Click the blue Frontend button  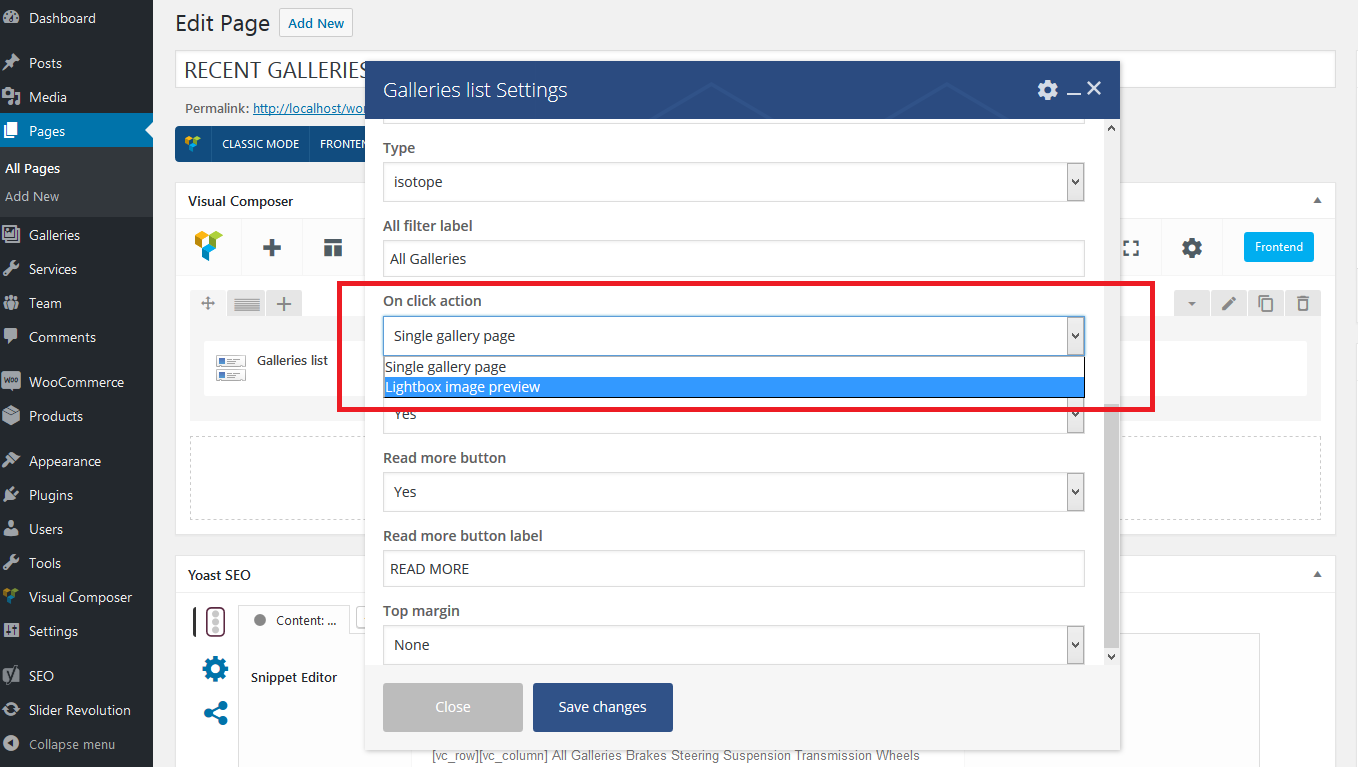tap(1278, 247)
